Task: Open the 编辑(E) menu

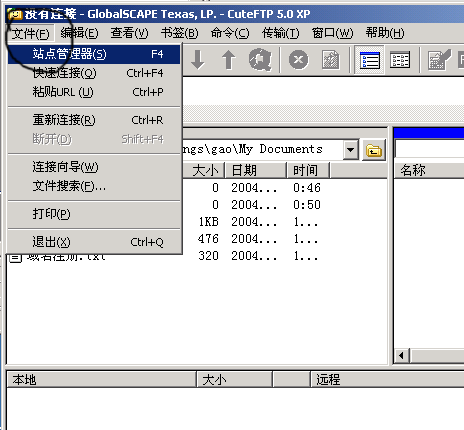Action: [x=79, y=33]
